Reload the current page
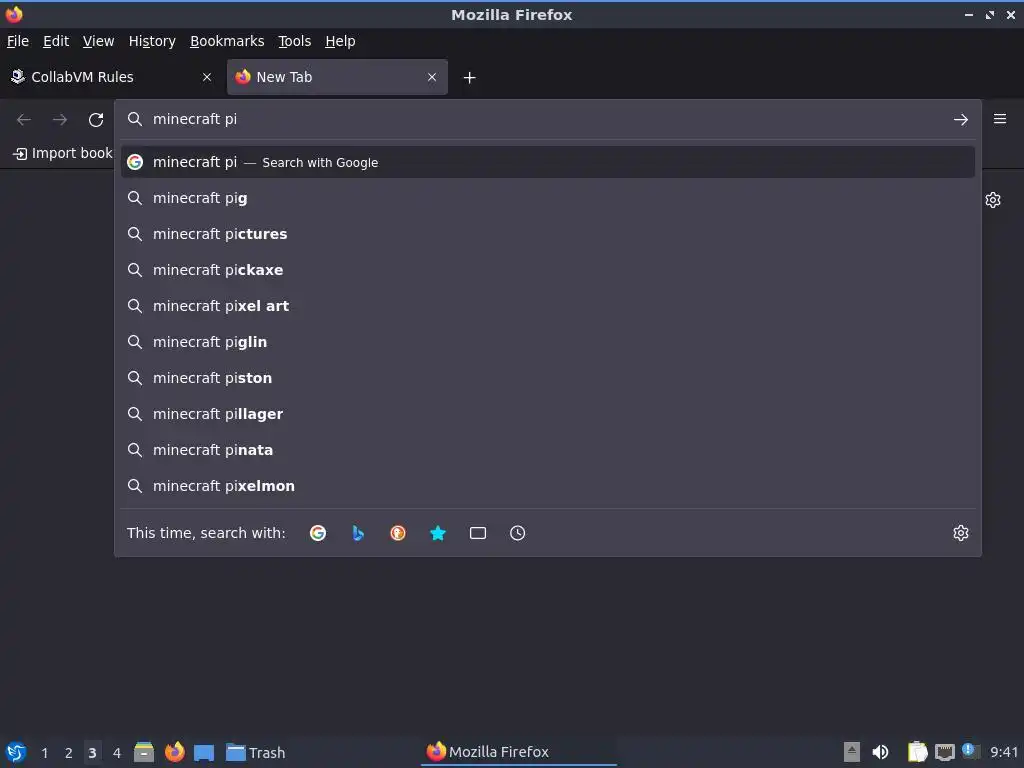 coord(96,120)
